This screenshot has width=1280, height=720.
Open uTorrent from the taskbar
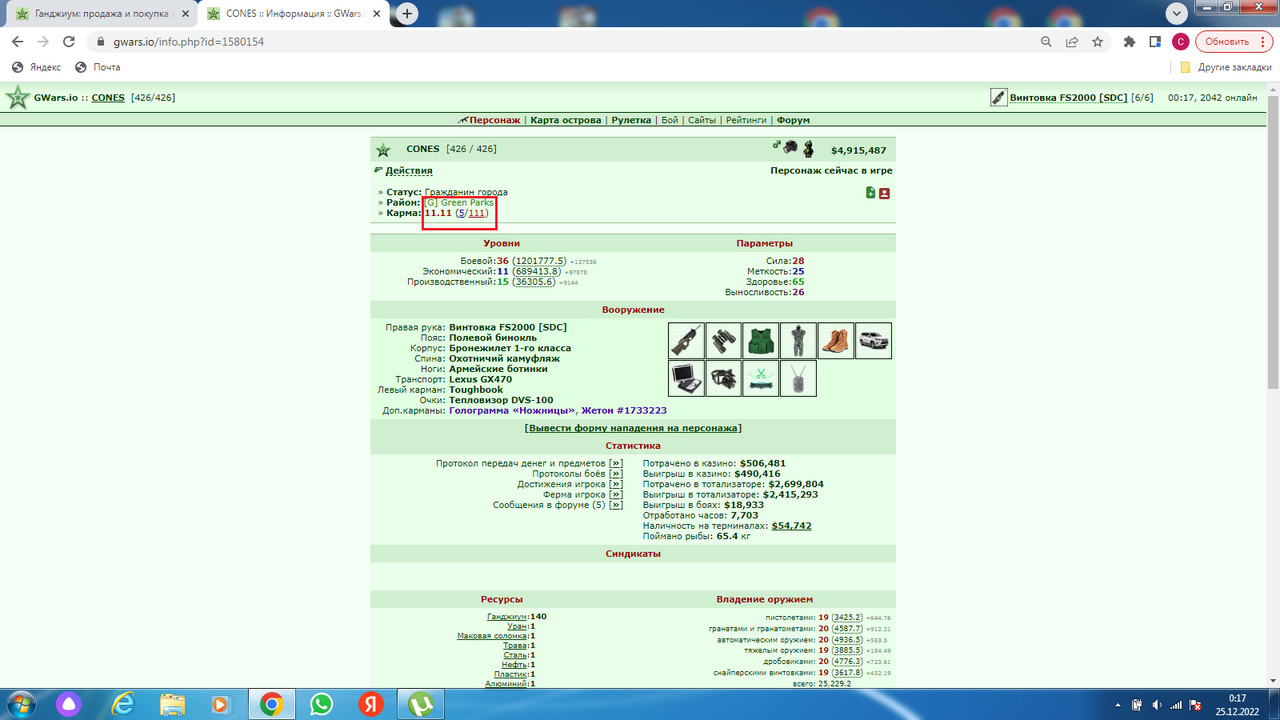tap(423, 704)
